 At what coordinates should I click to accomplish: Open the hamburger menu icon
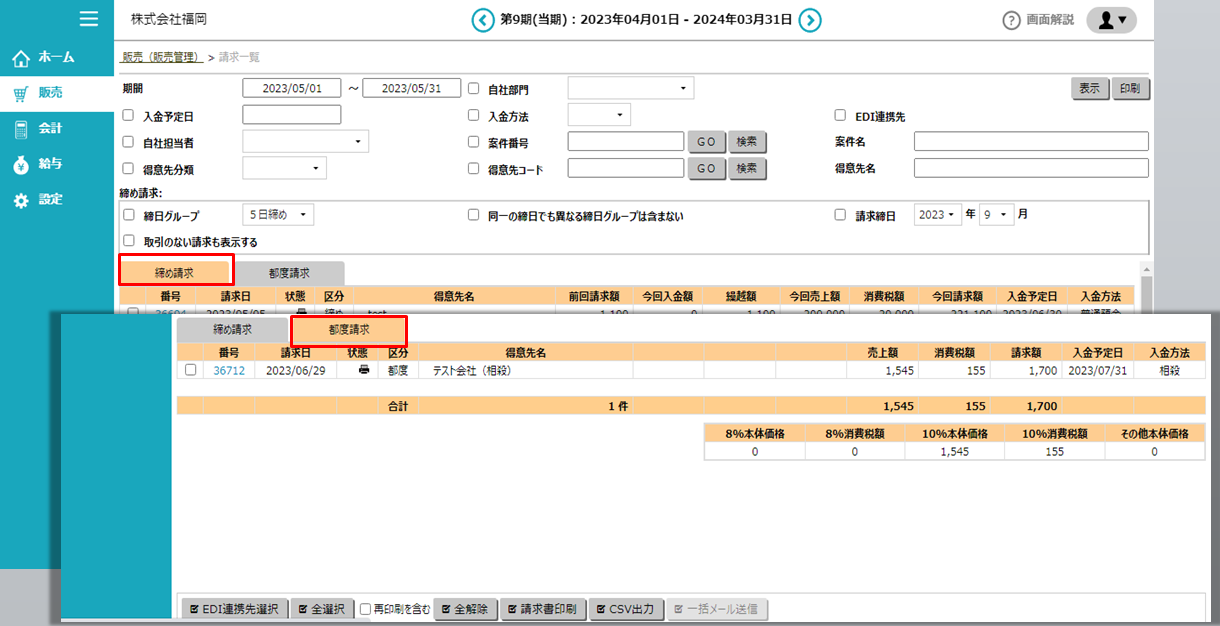click(89, 18)
